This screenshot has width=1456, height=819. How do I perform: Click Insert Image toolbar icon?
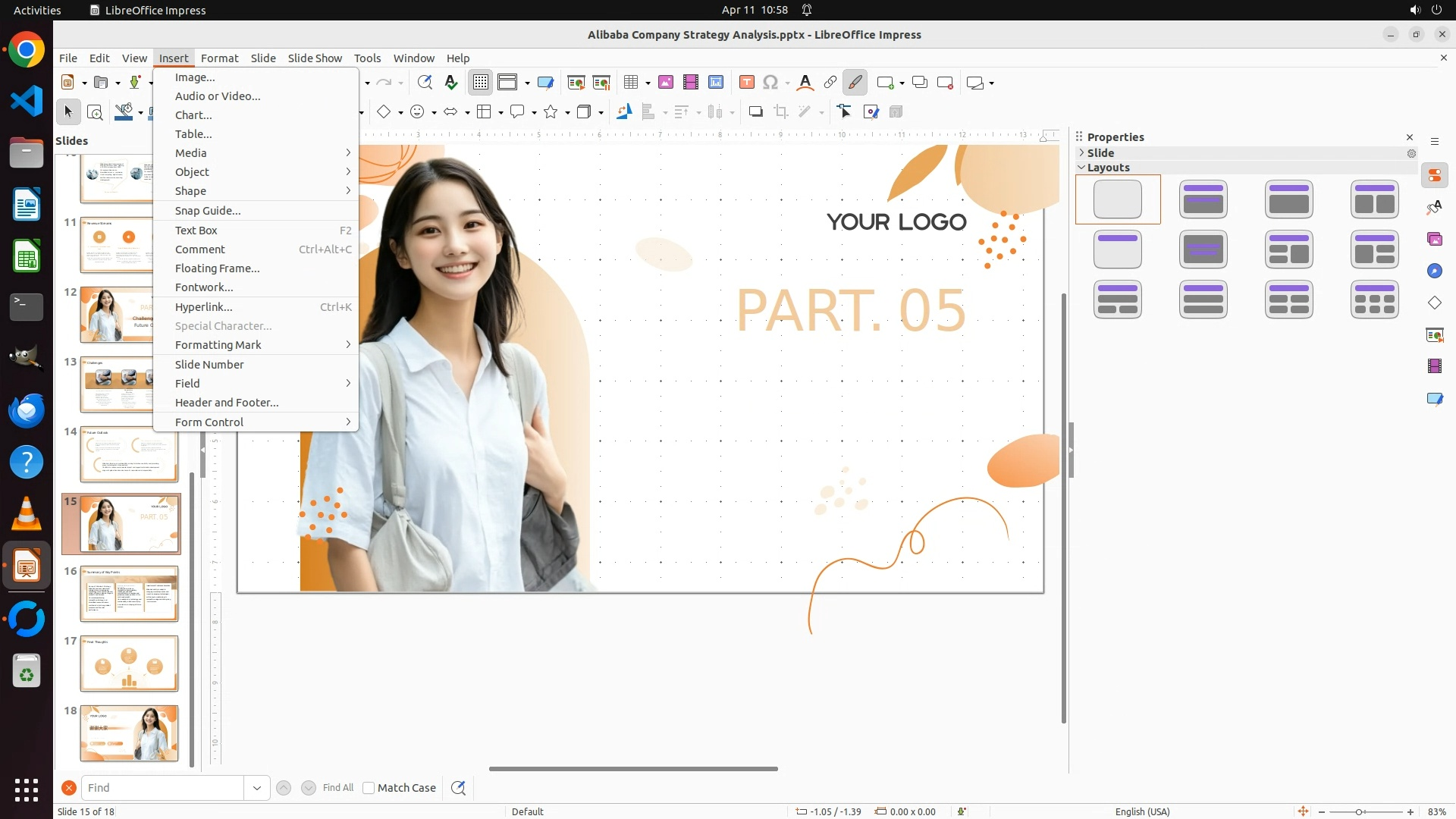coord(666,83)
